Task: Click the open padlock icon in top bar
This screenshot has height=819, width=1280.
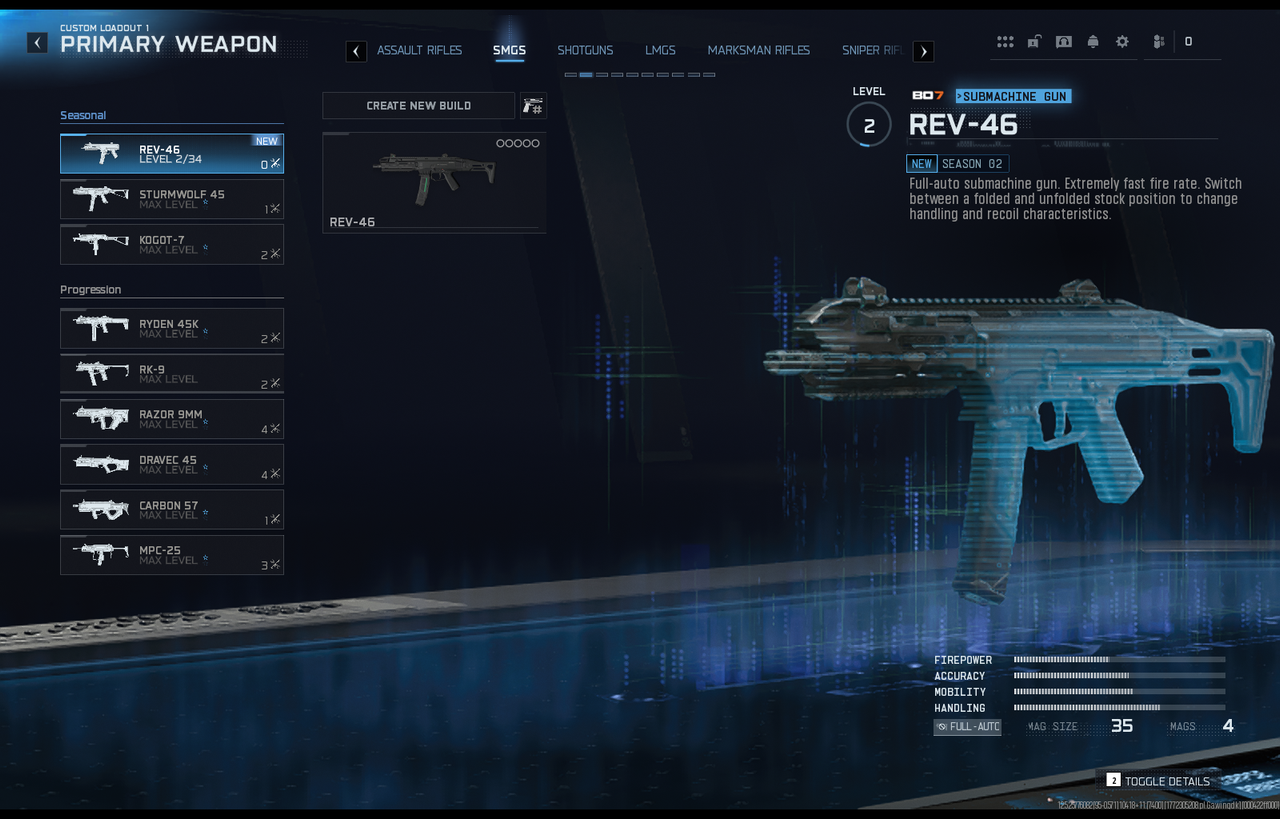Action: point(1035,42)
